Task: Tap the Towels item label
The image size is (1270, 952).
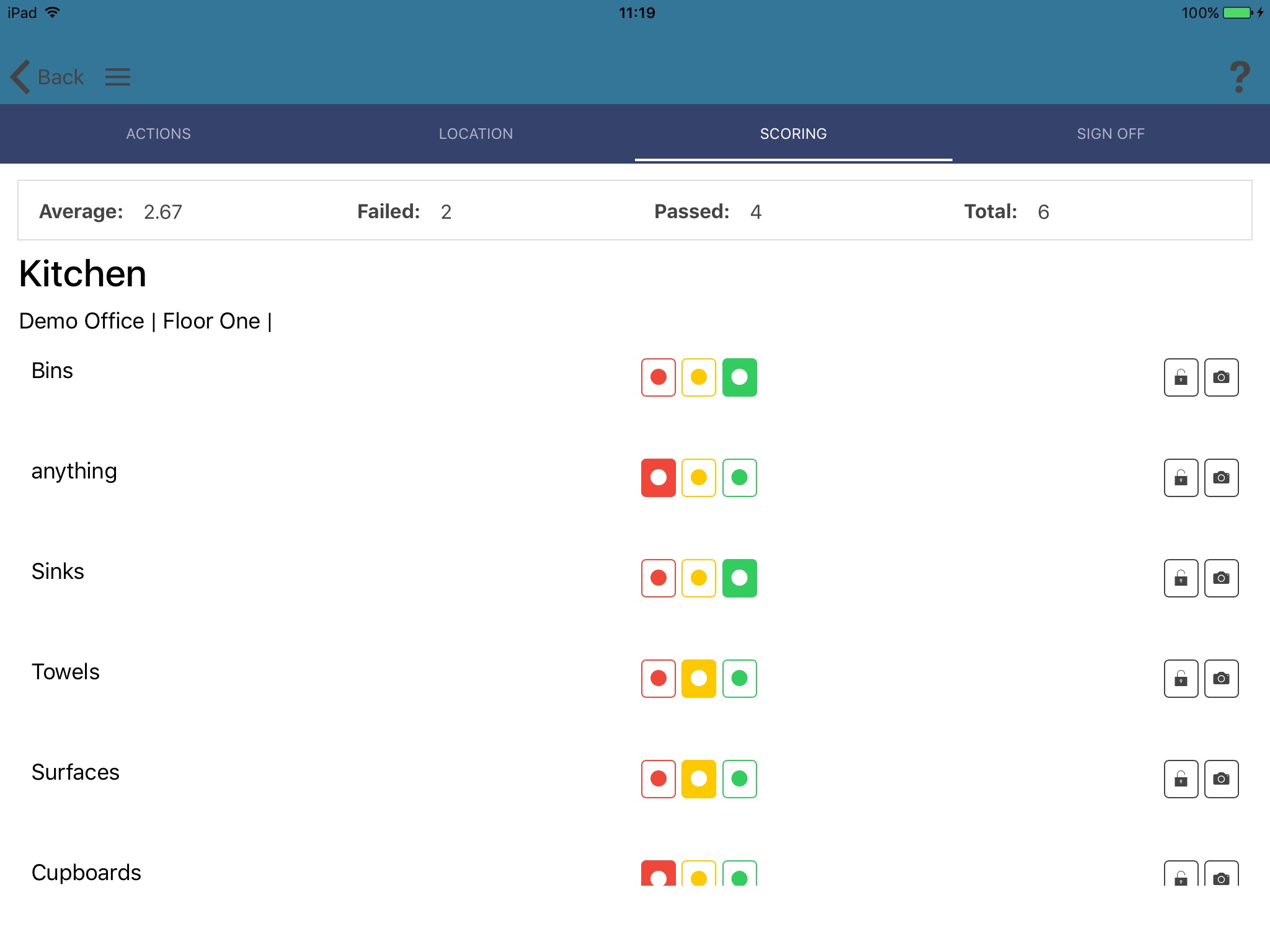Action: (x=65, y=672)
